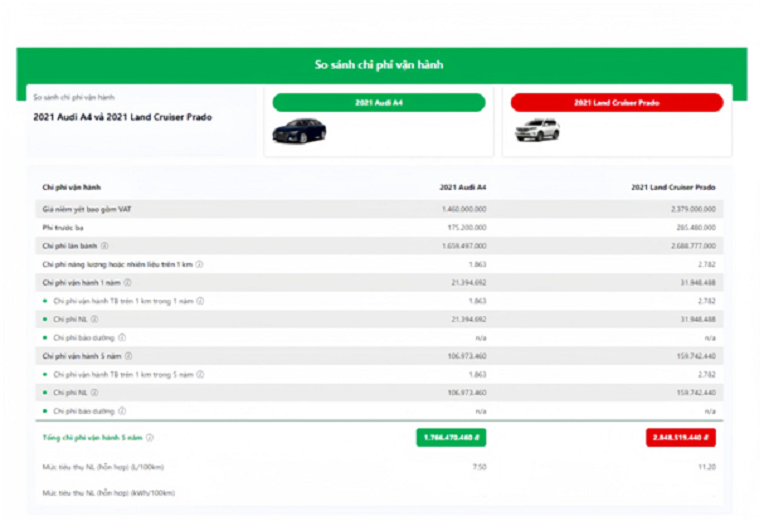
Task: Open the white Land Cruiser Prado car thumbnail
Action: tap(537, 130)
